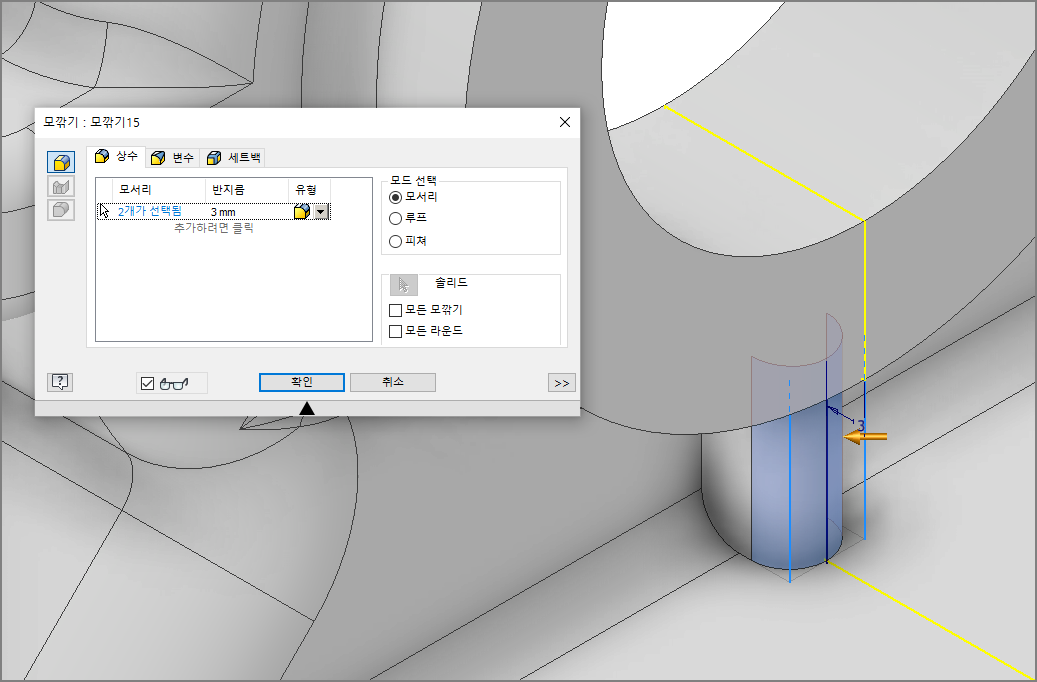This screenshot has width=1037, height=682.
Task: Select the face fillet type icon
Action: (x=61, y=187)
